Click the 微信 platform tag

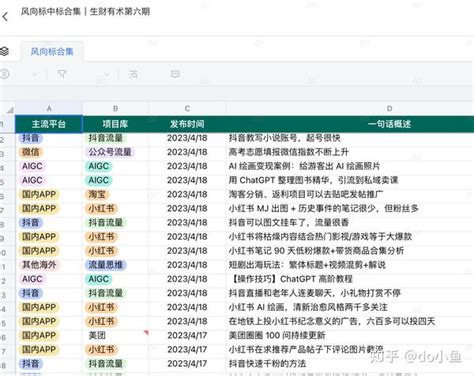(x=31, y=152)
